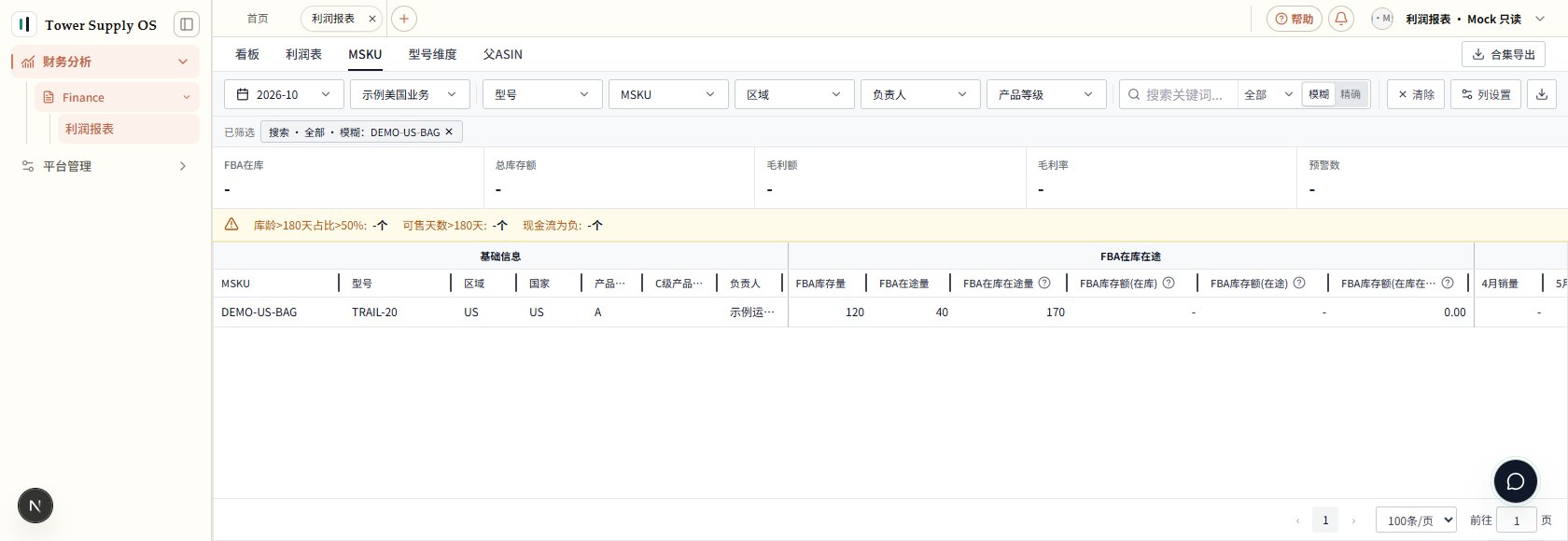Click the search magnifier icon
Viewport: 1568px width, 541px height.
pos(1134,94)
